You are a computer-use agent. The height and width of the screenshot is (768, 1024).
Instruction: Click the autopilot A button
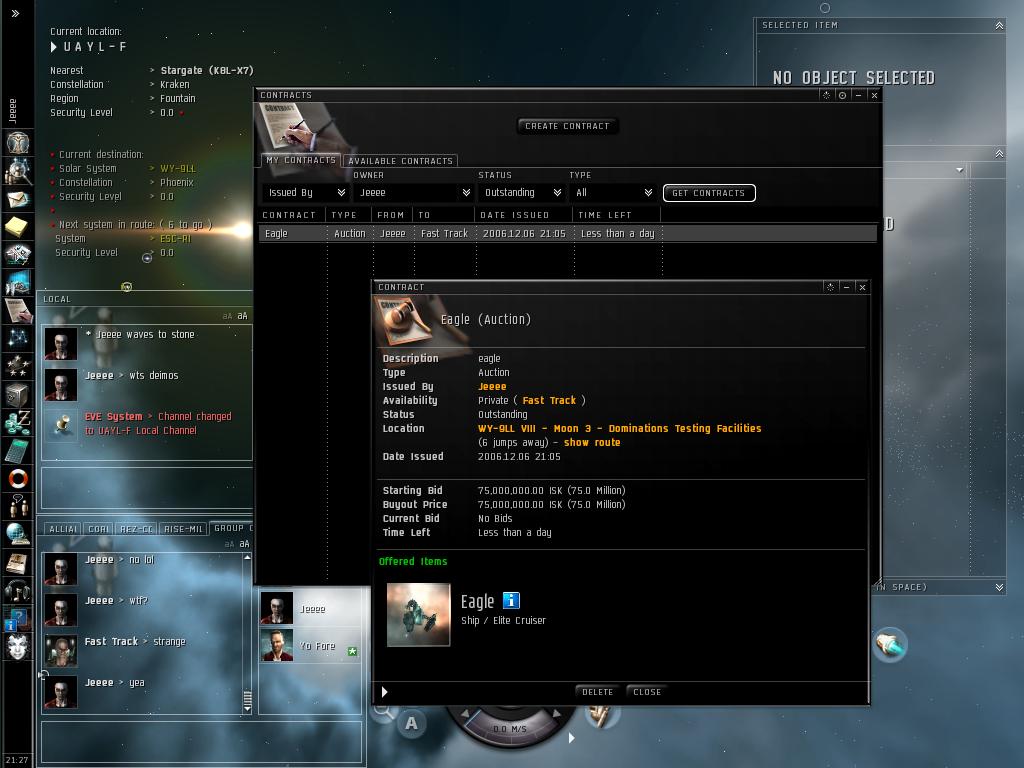tap(411, 723)
